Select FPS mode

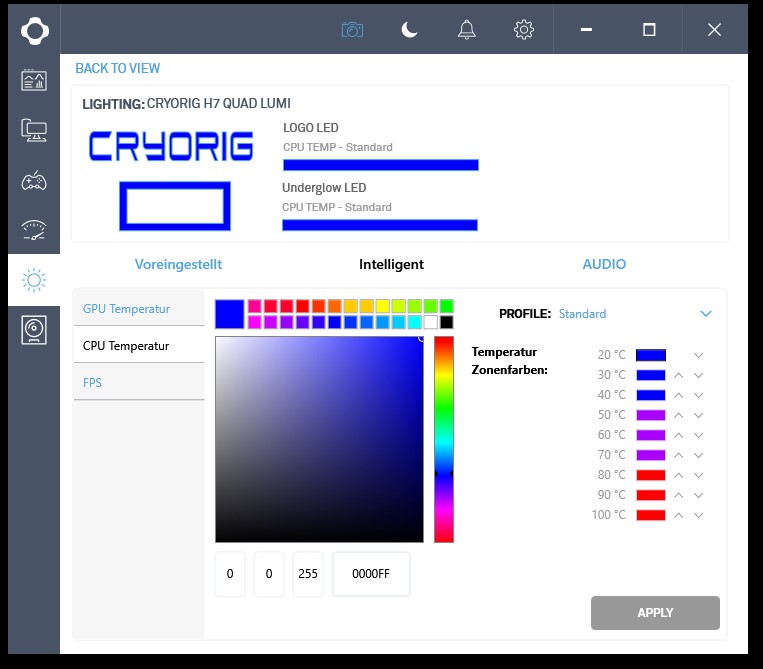(139, 382)
